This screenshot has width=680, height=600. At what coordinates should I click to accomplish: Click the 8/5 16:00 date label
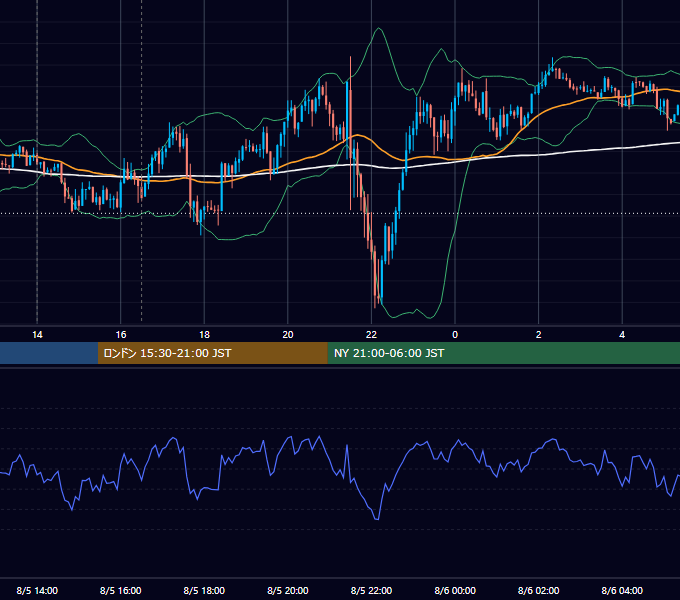121,590
